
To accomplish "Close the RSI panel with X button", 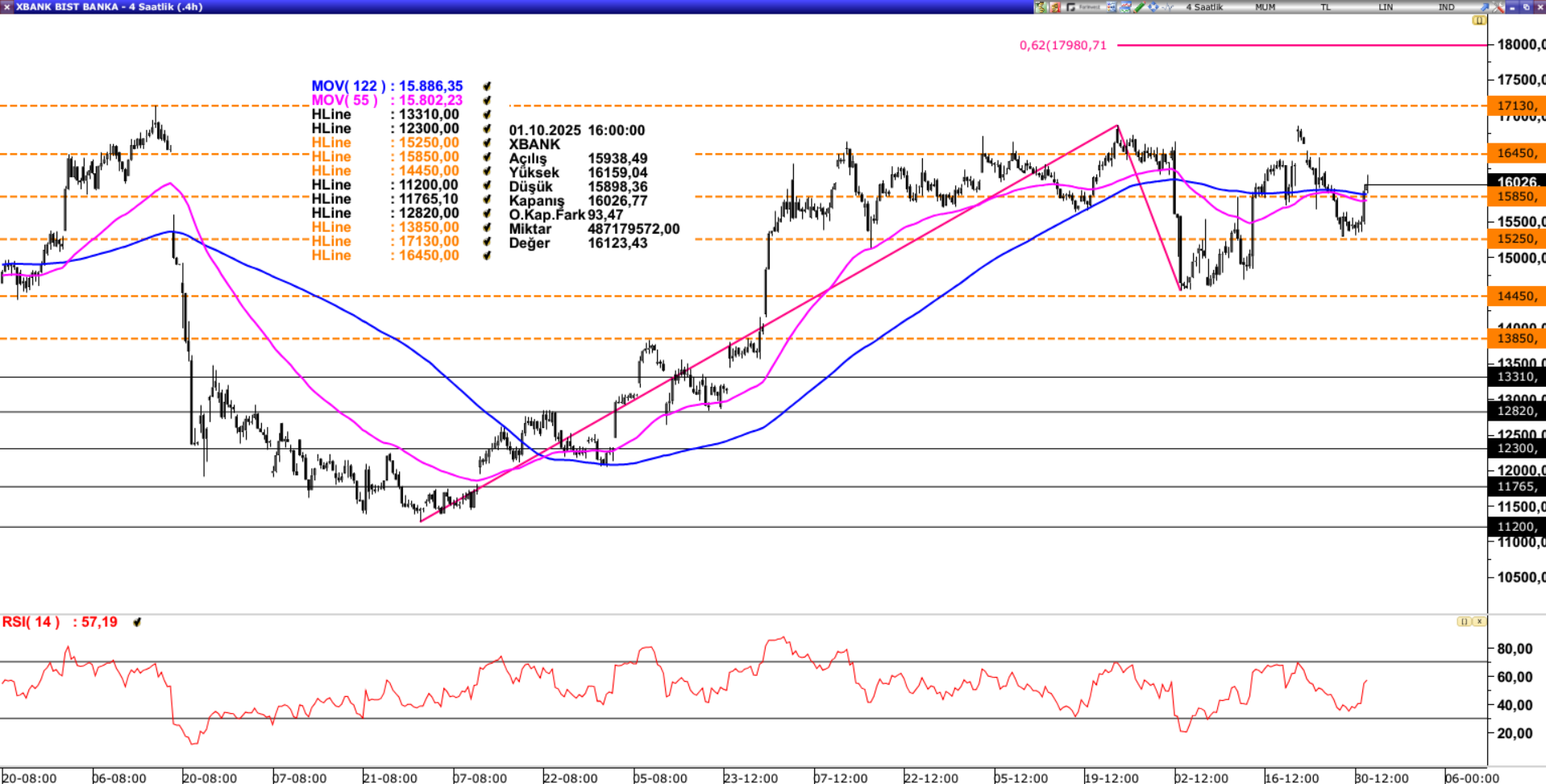I will click(x=1479, y=621).
